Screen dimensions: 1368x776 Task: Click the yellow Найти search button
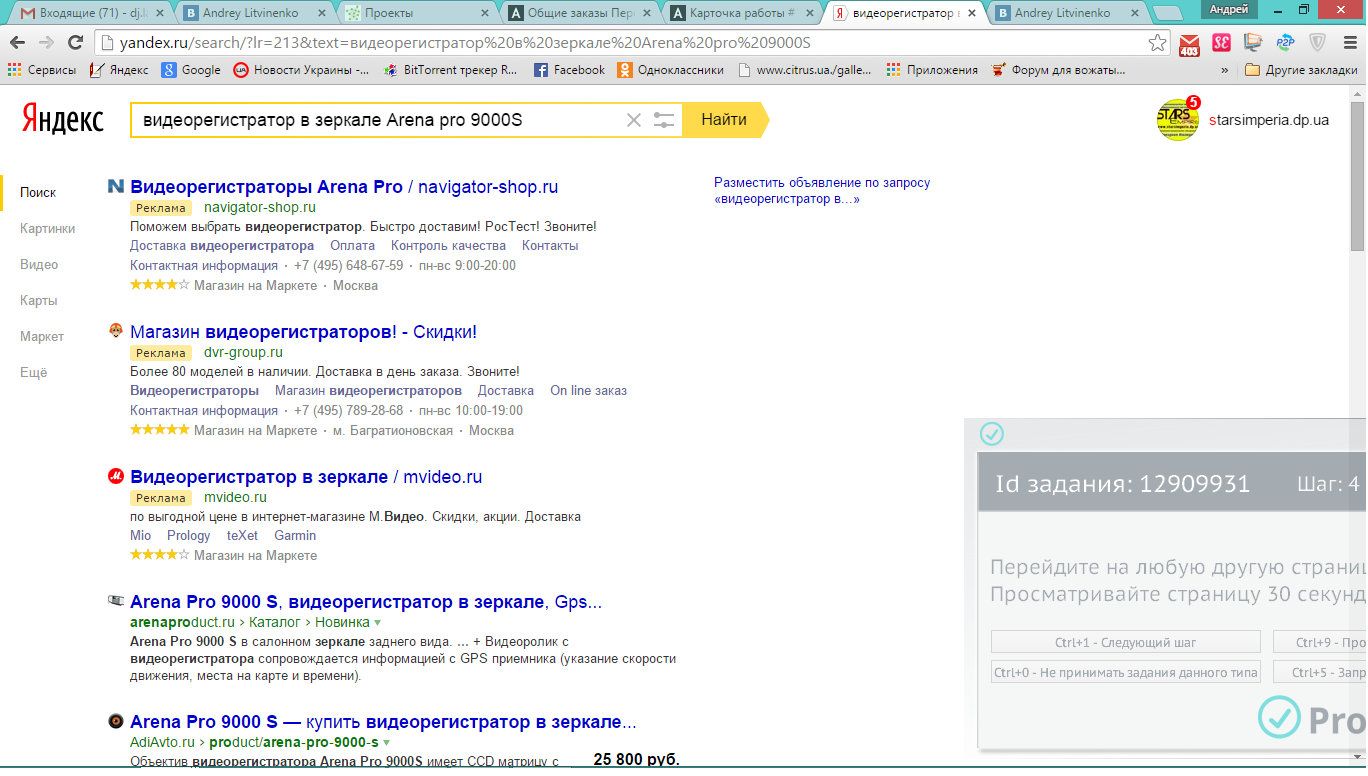point(725,120)
